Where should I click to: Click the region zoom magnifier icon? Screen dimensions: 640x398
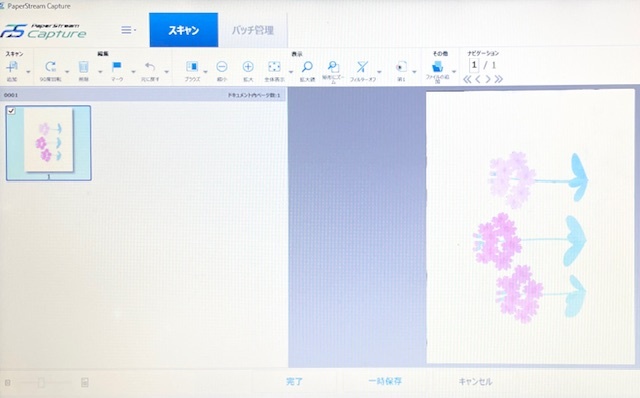tap(333, 67)
